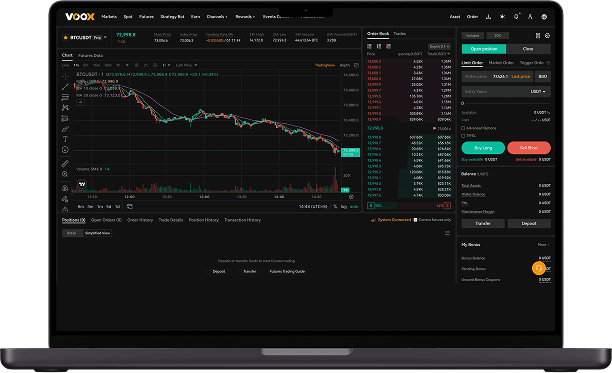Click the VOOX logo
Viewport: 612px width, 373px height.
coord(80,16)
